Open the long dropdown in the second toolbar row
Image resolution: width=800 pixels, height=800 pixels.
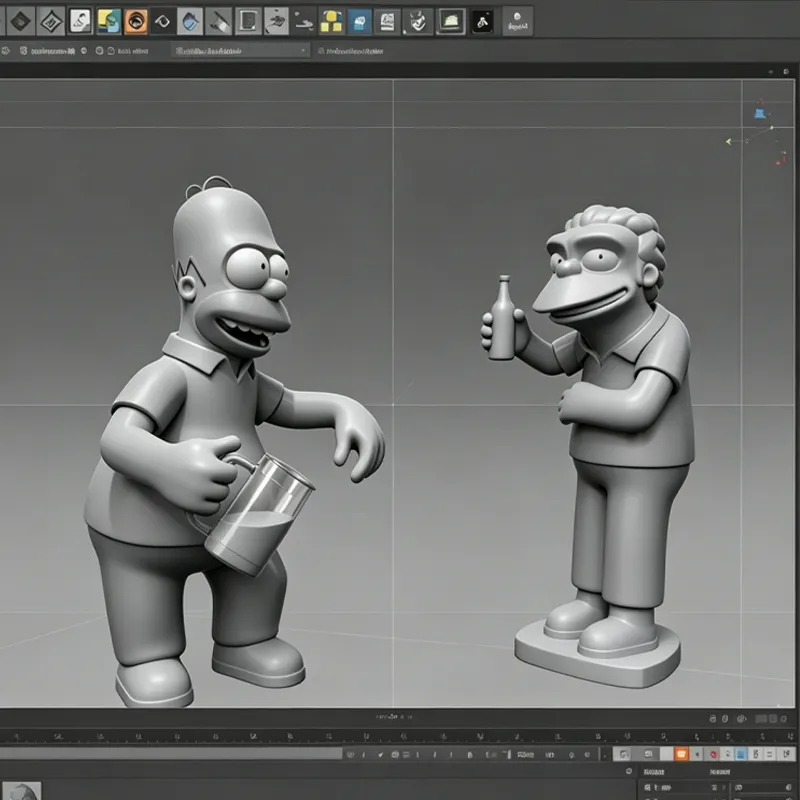click(x=240, y=51)
